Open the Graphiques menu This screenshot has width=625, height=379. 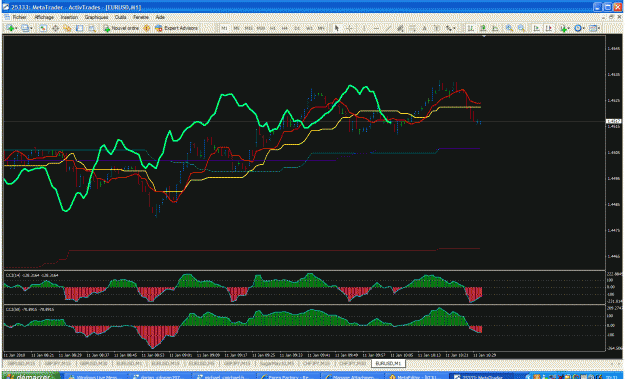96,17
